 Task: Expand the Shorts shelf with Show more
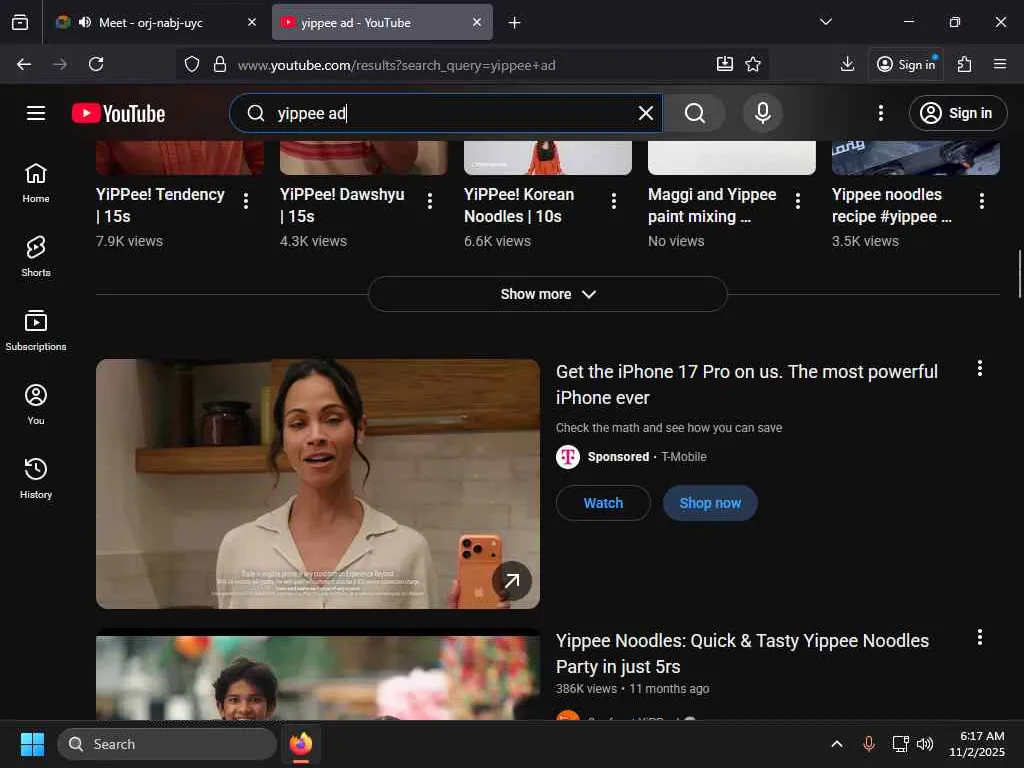(547, 294)
